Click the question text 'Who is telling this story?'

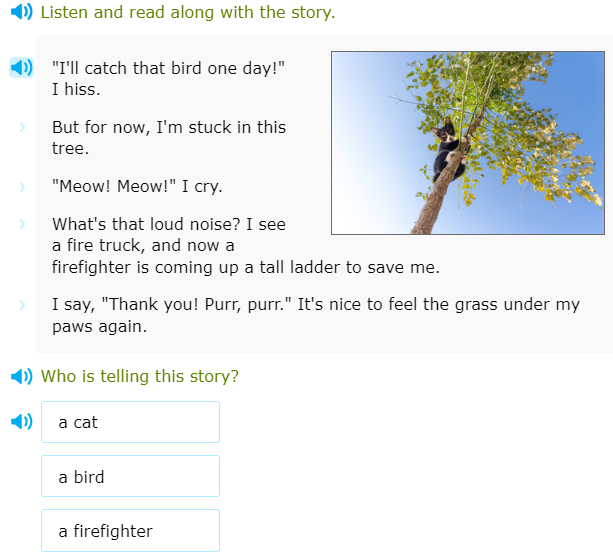pyautogui.click(x=140, y=377)
